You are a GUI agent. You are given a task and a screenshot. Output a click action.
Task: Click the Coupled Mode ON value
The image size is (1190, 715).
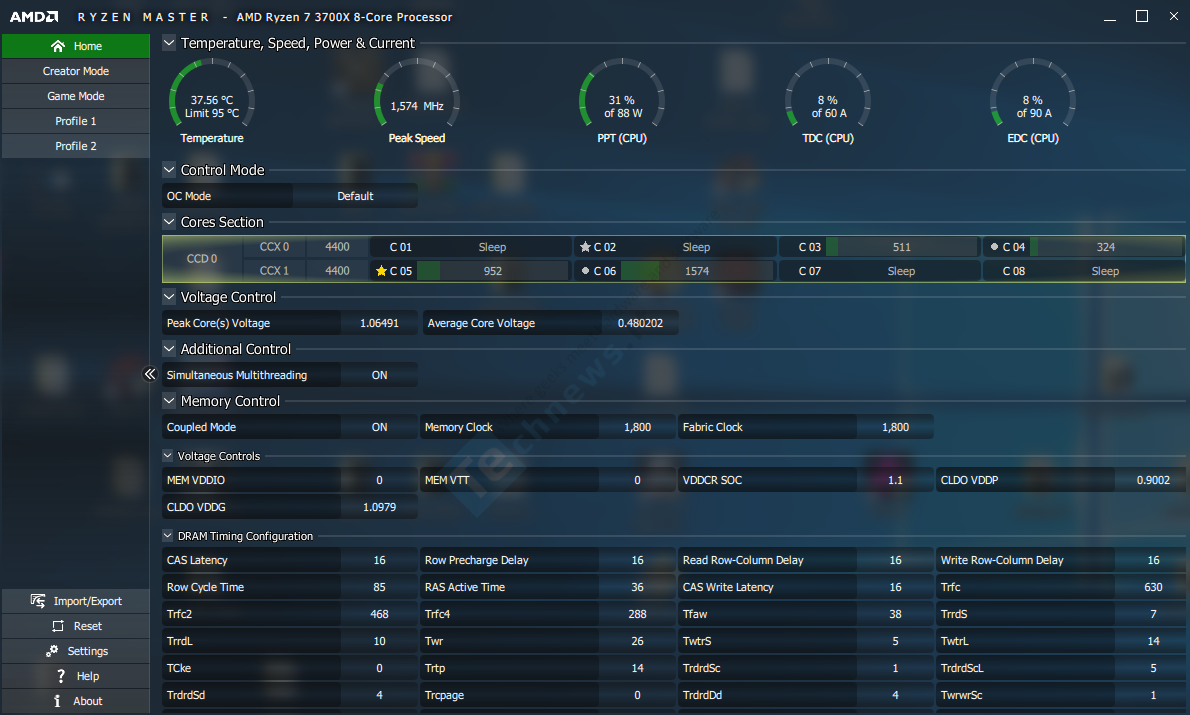pyautogui.click(x=379, y=427)
